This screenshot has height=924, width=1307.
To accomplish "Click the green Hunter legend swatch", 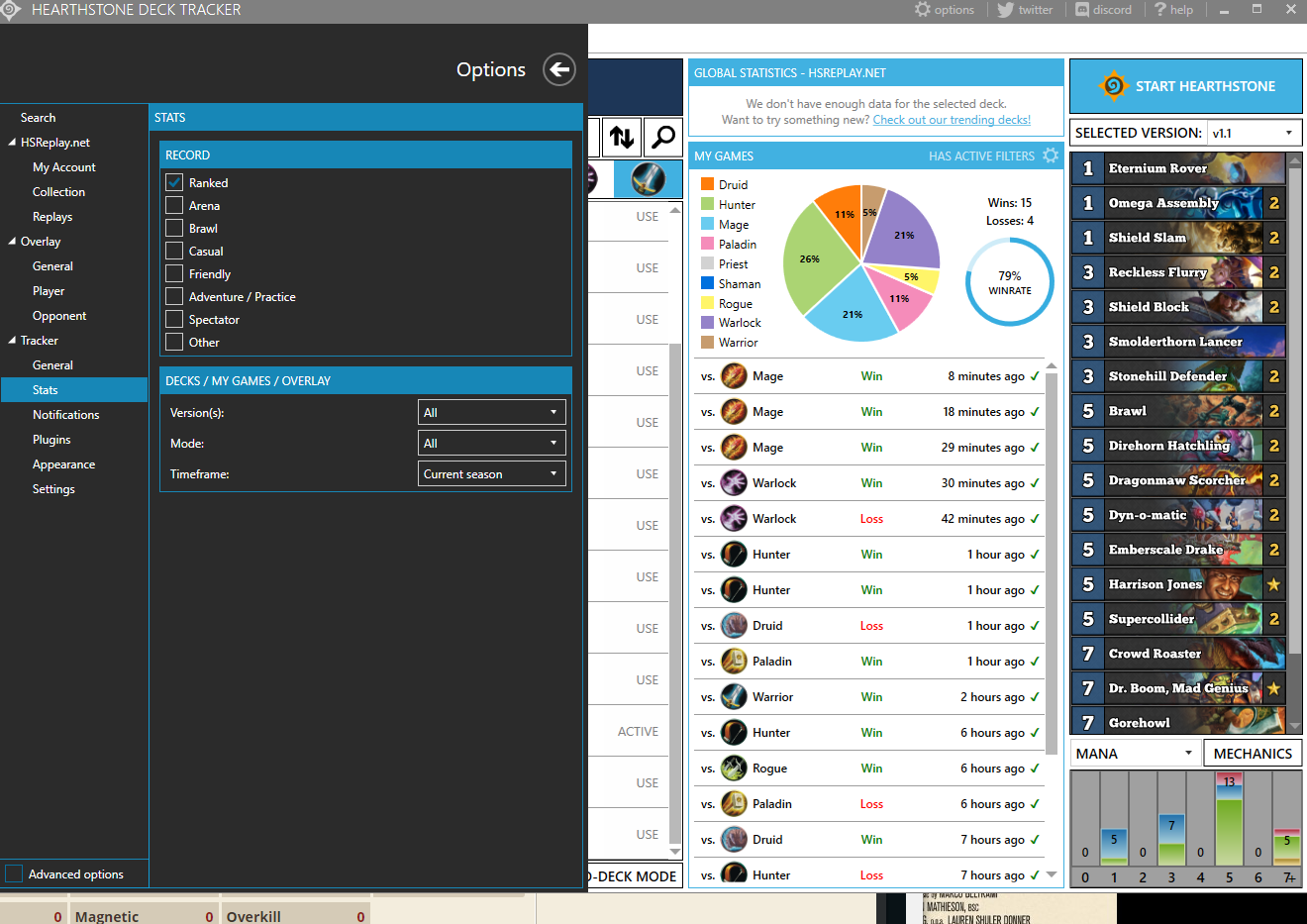I will 707,204.
